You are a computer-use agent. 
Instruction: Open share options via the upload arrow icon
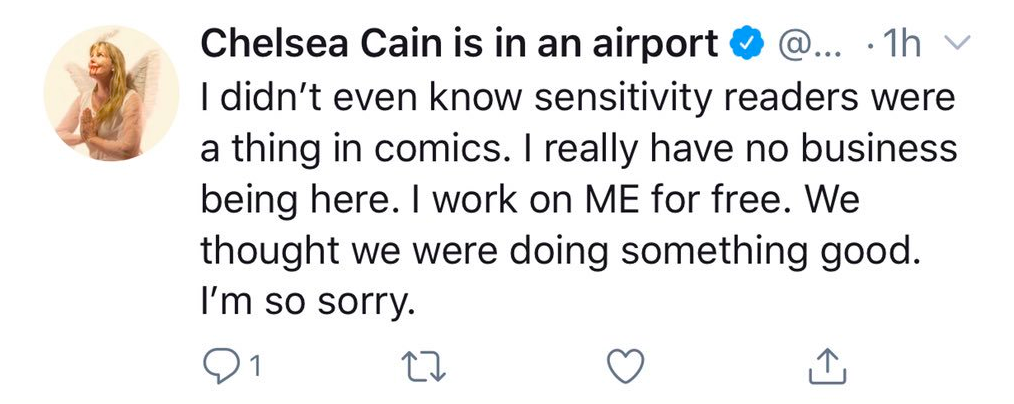828,366
